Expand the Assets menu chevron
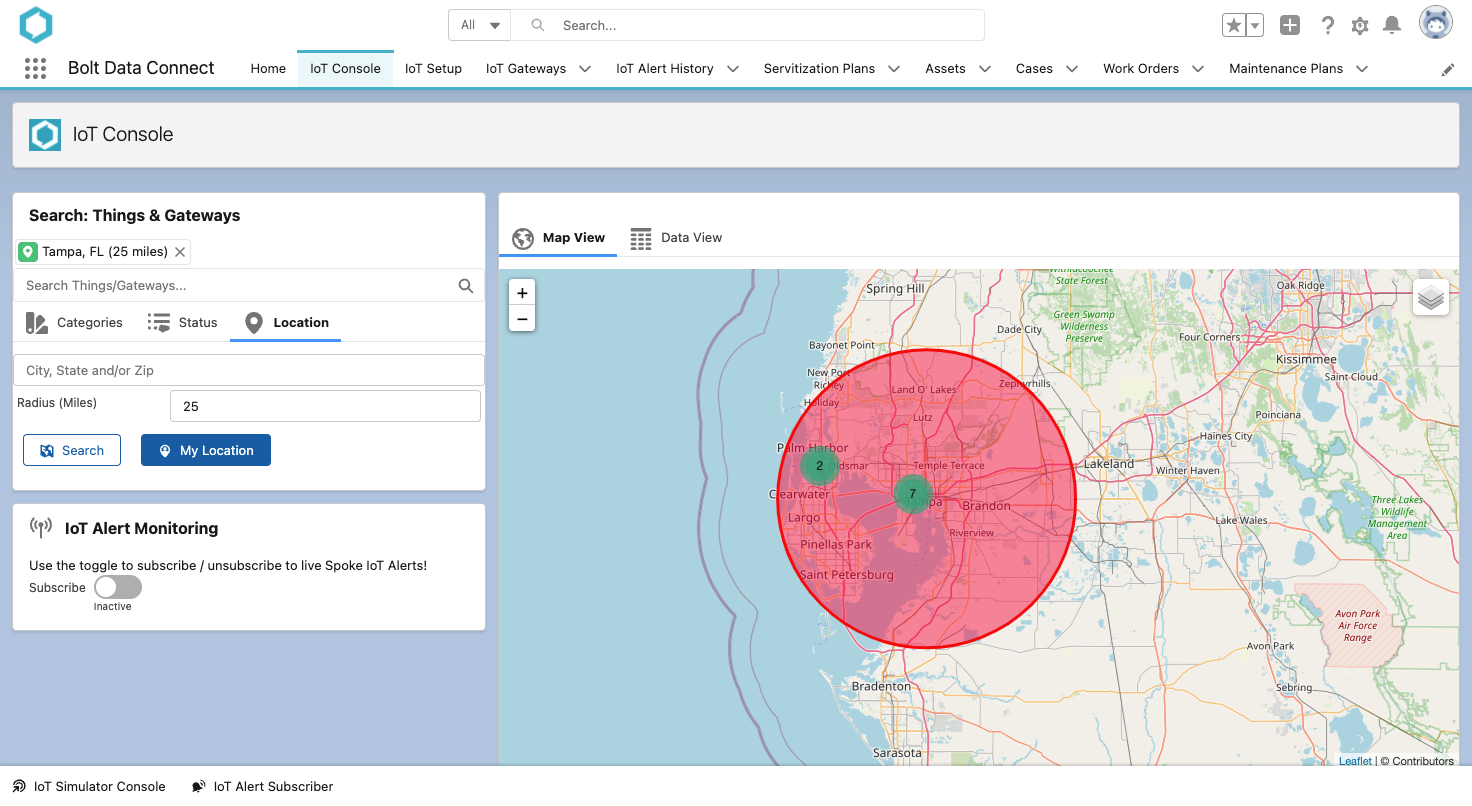Viewport: 1472px width, 806px height. (985, 69)
